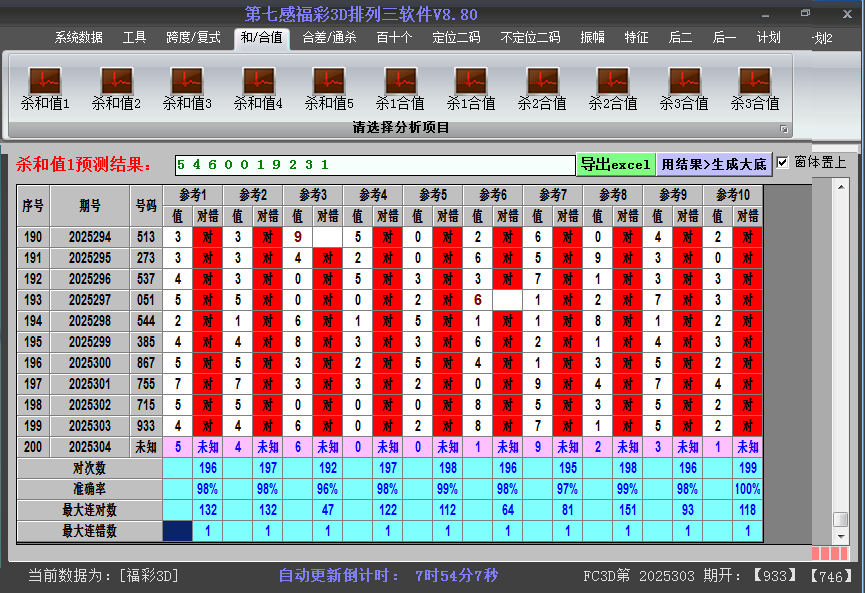This screenshot has height=593, width=865.
Task: Click the 杀和值4 icon
Action: tap(258, 81)
